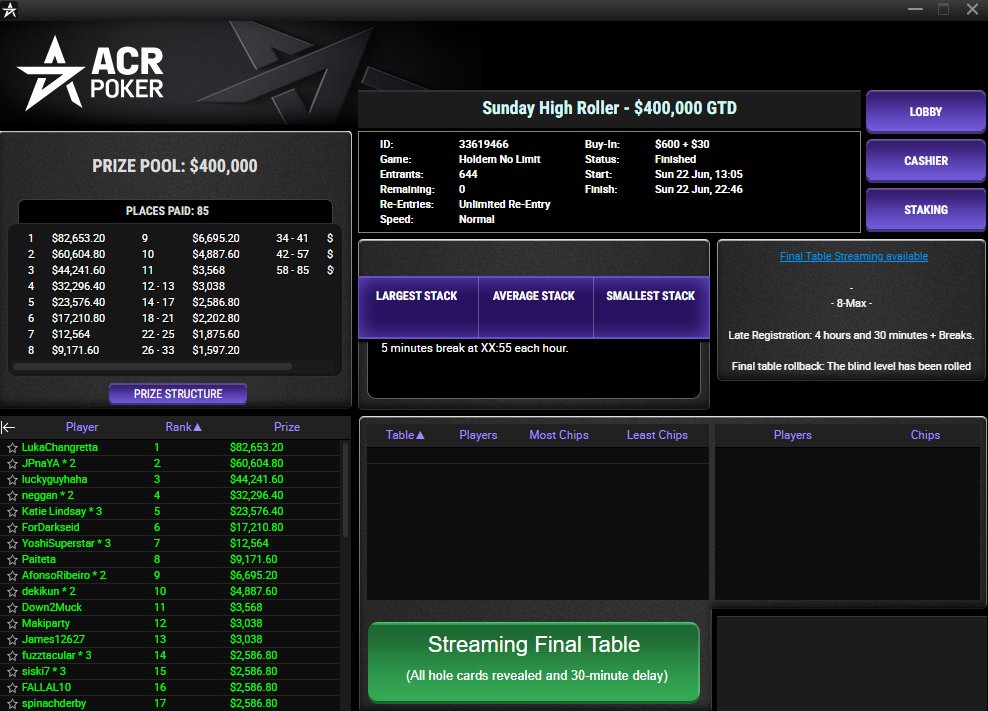Screen dimensions: 988x711
Task: Click the prize payouts horizontal scrollbar
Action: pyautogui.click(x=152, y=366)
